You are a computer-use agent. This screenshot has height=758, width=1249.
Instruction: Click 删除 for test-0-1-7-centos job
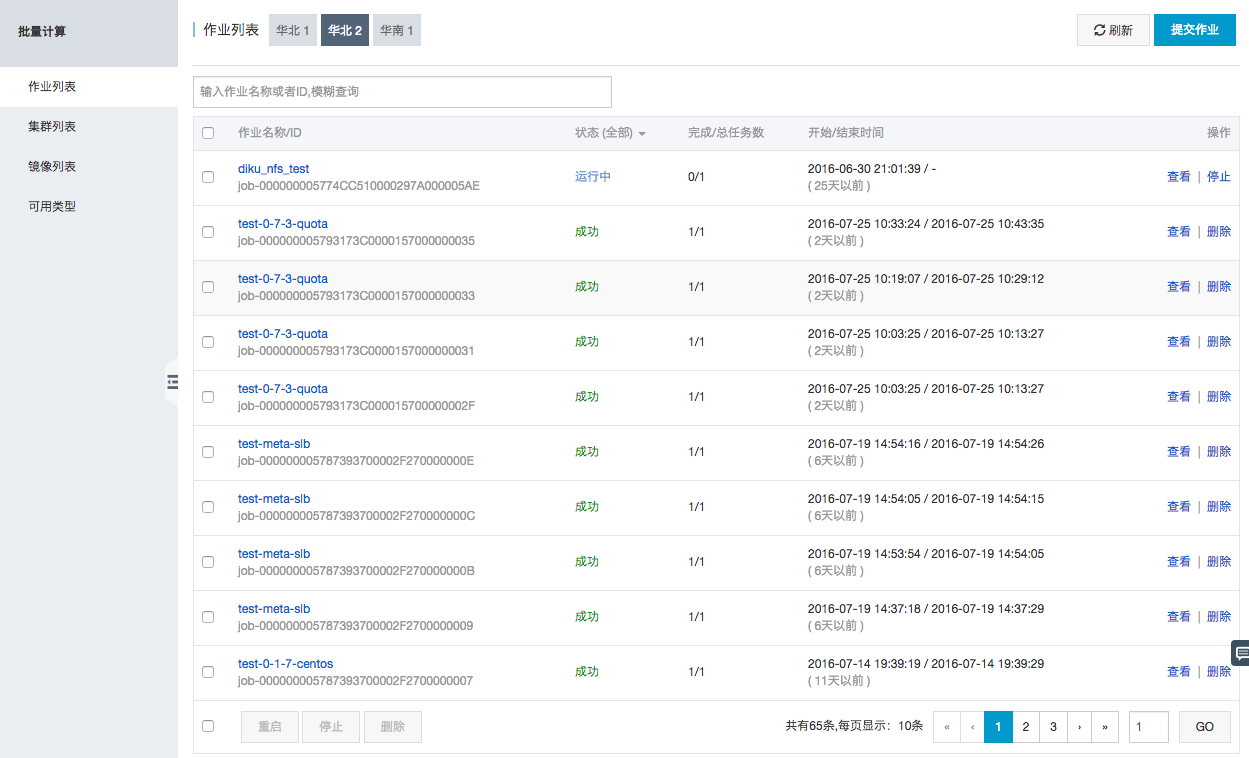tap(1219, 672)
